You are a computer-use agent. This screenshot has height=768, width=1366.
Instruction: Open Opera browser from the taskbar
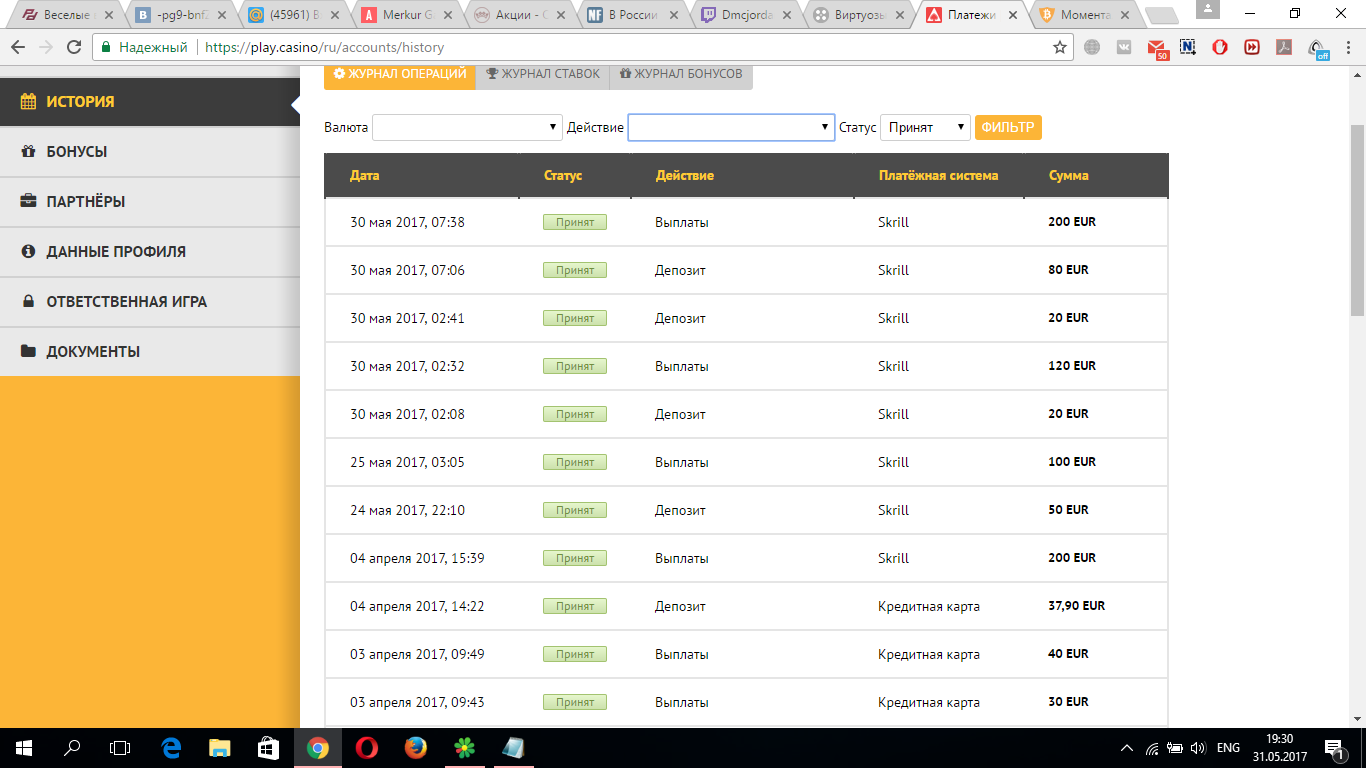(x=367, y=747)
